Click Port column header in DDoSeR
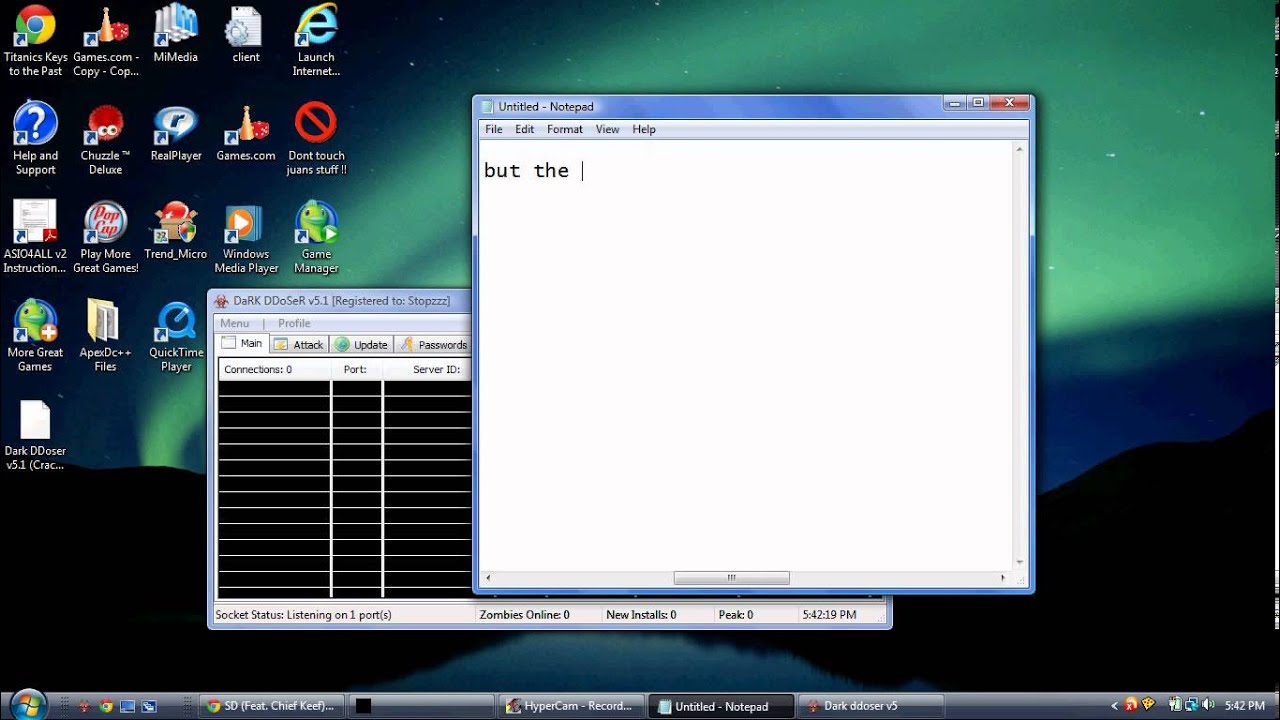 (356, 369)
